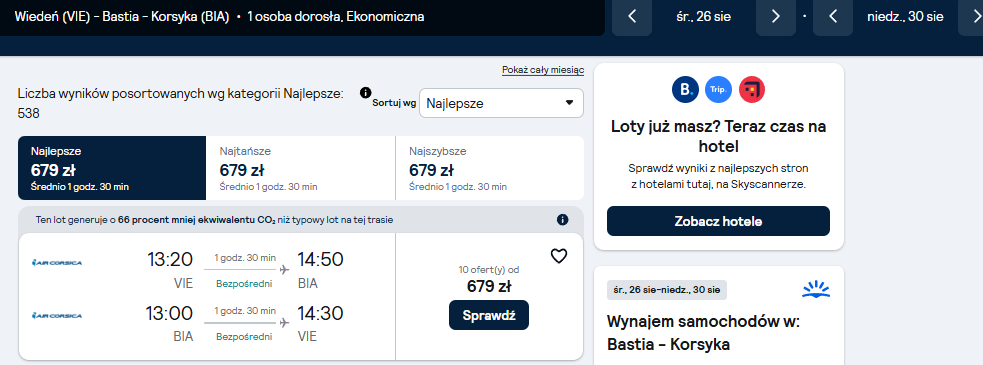
Task: Click the Booking.com logo icon
Action: click(685, 89)
